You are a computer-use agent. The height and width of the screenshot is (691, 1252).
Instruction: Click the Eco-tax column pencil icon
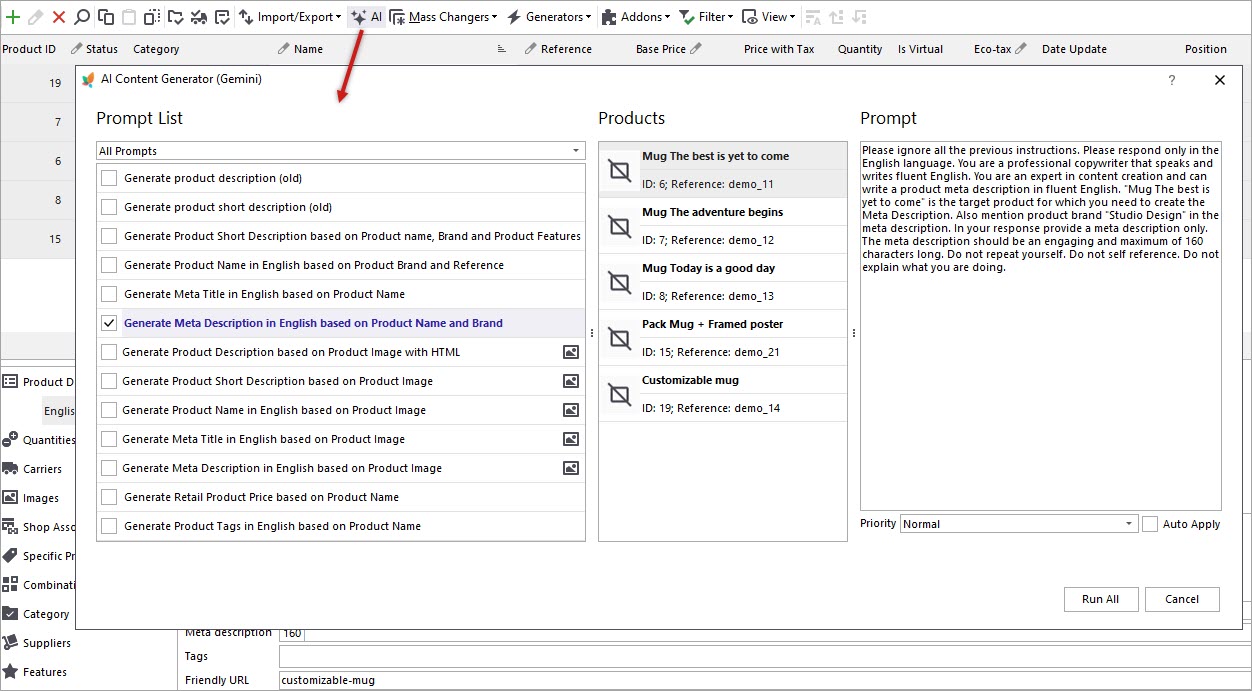click(1021, 48)
